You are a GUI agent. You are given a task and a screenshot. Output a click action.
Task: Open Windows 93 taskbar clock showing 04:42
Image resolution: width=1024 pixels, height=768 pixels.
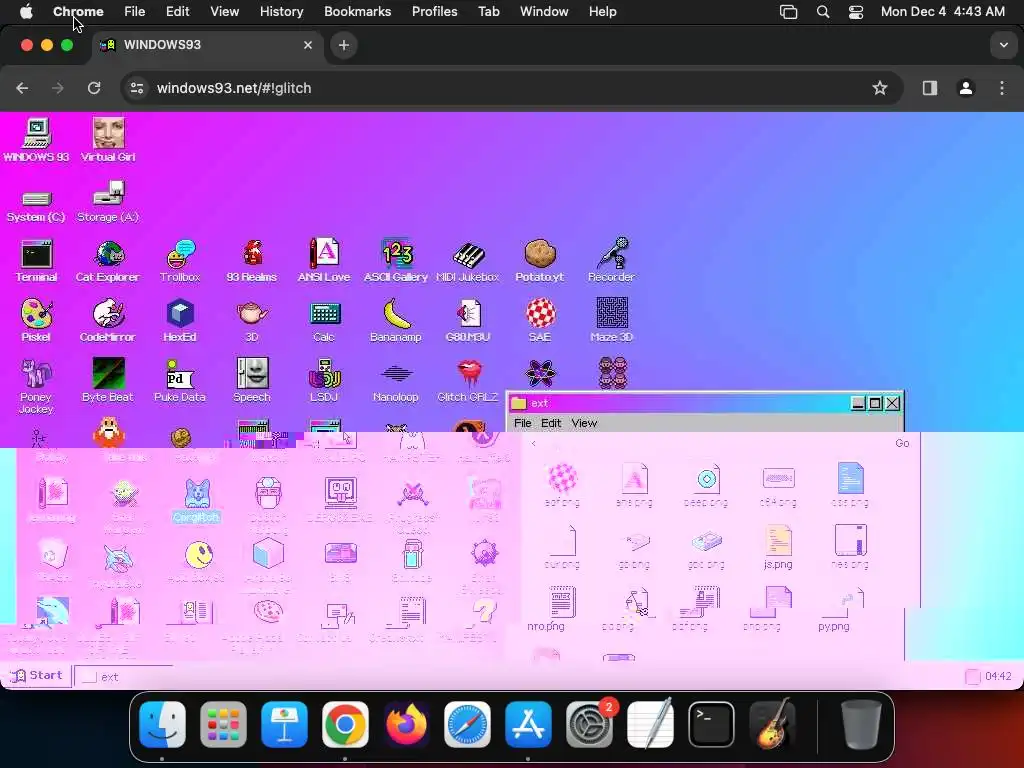point(997,677)
